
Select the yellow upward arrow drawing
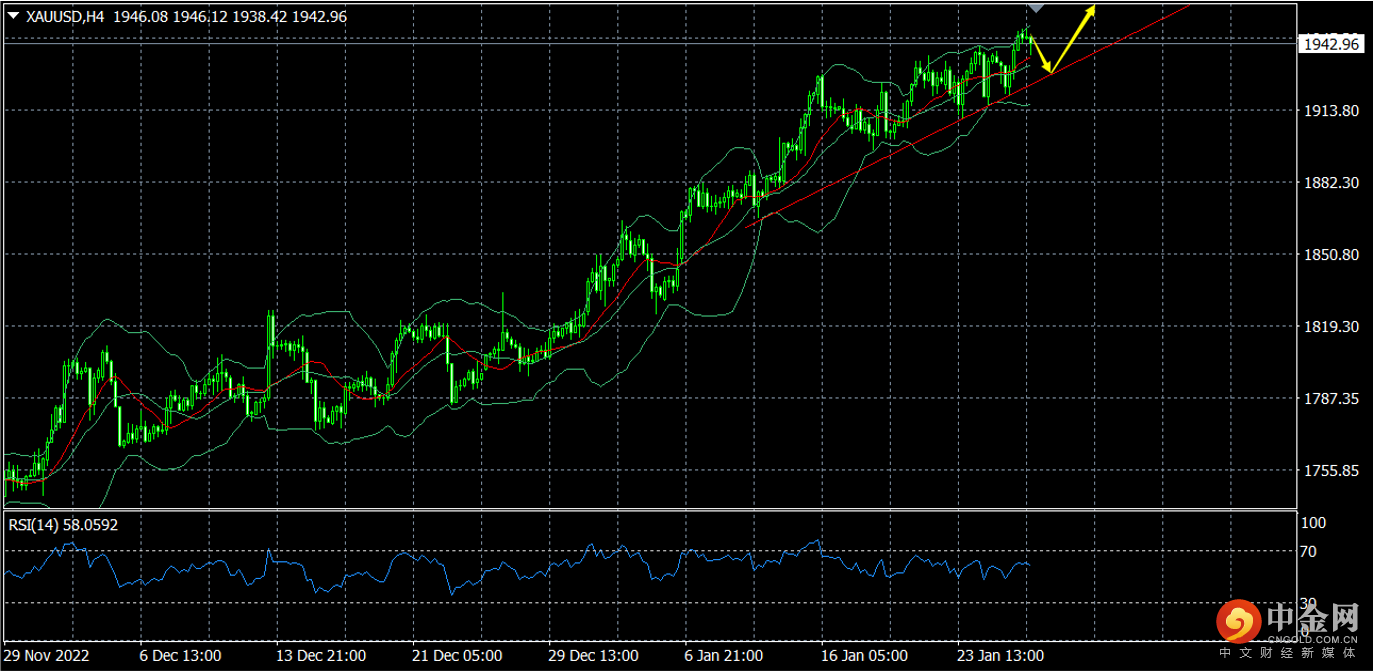tap(1074, 38)
